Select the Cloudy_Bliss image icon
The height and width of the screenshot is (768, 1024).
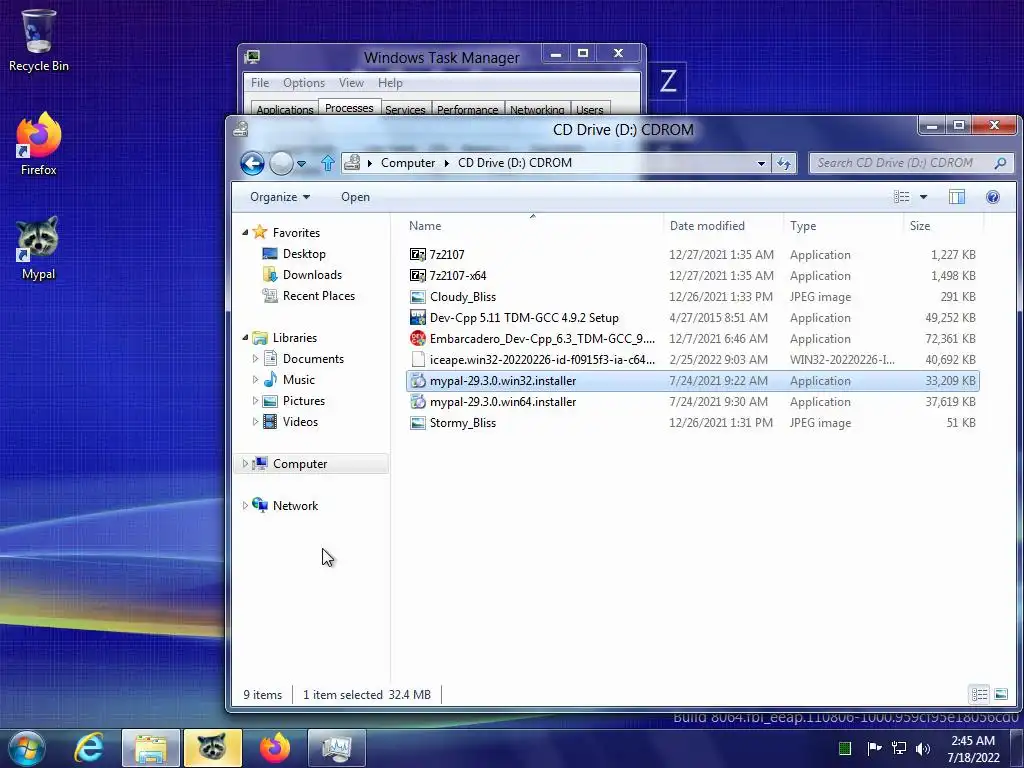click(x=418, y=296)
